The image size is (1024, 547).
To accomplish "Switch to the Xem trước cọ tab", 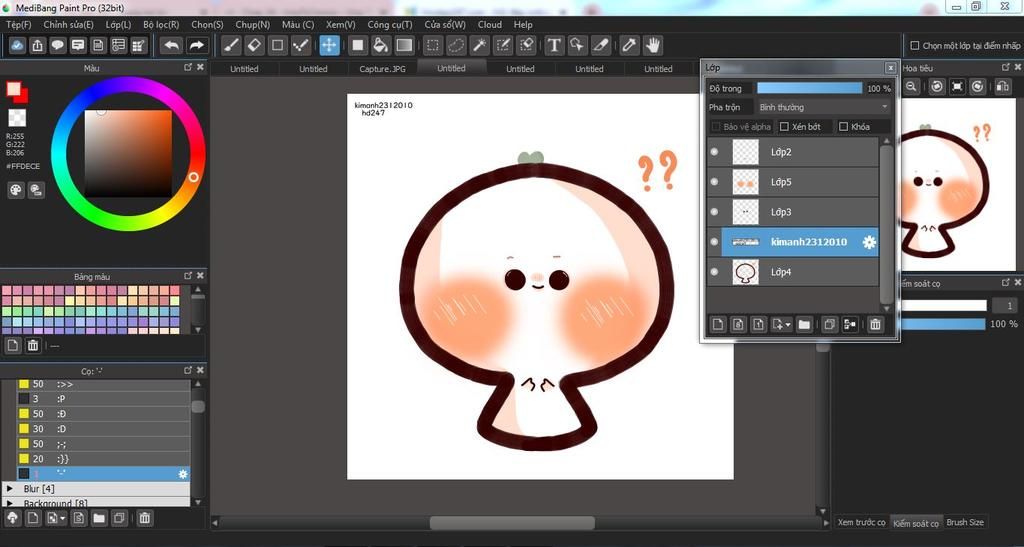I will coord(861,522).
